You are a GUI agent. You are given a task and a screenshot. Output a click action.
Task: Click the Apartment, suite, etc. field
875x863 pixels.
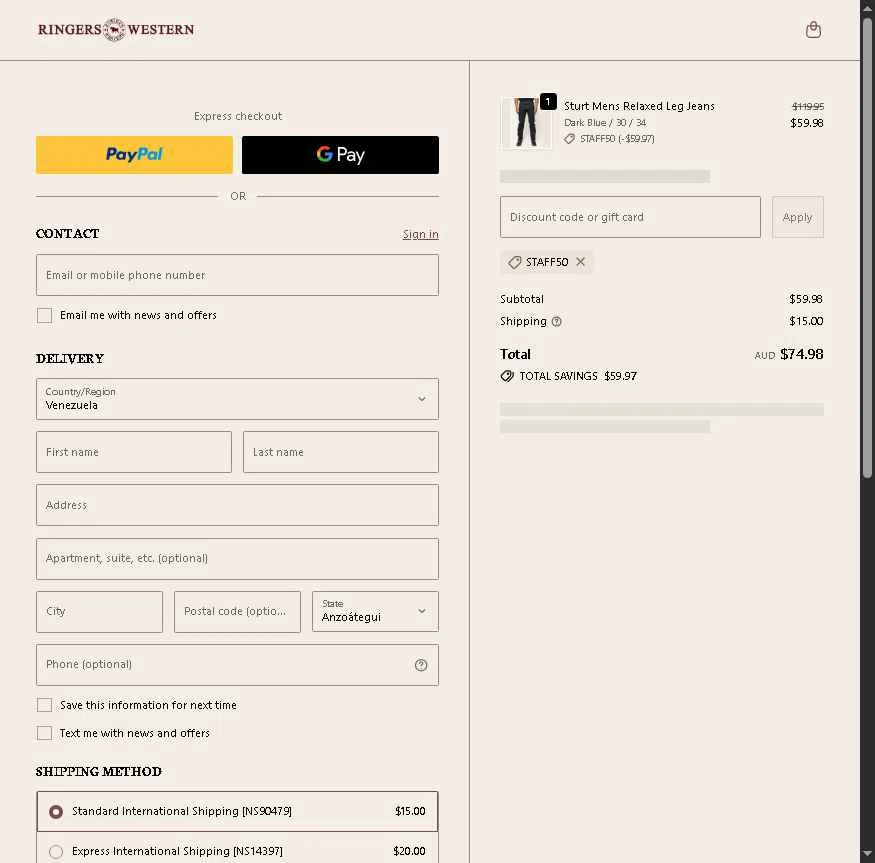coord(237,559)
